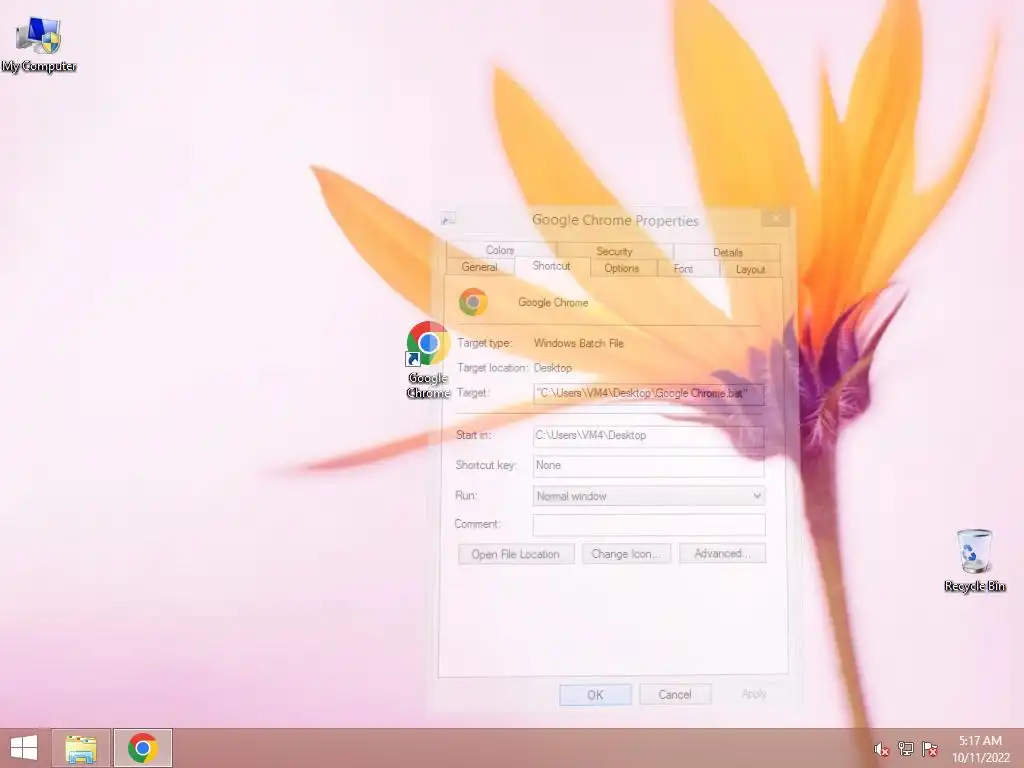Switch to the Layout tab
The width and height of the screenshot is (1024, 768).
pos(750,270)
